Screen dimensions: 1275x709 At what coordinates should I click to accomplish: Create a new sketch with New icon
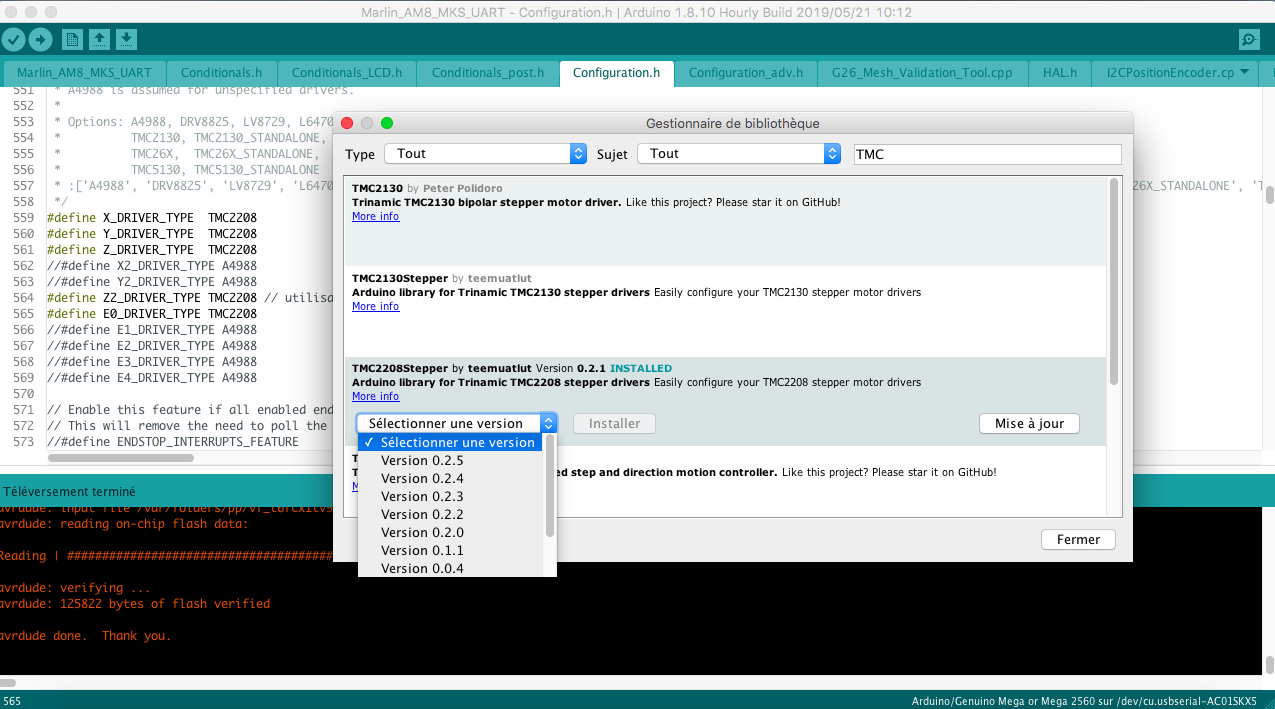[72, 39]
